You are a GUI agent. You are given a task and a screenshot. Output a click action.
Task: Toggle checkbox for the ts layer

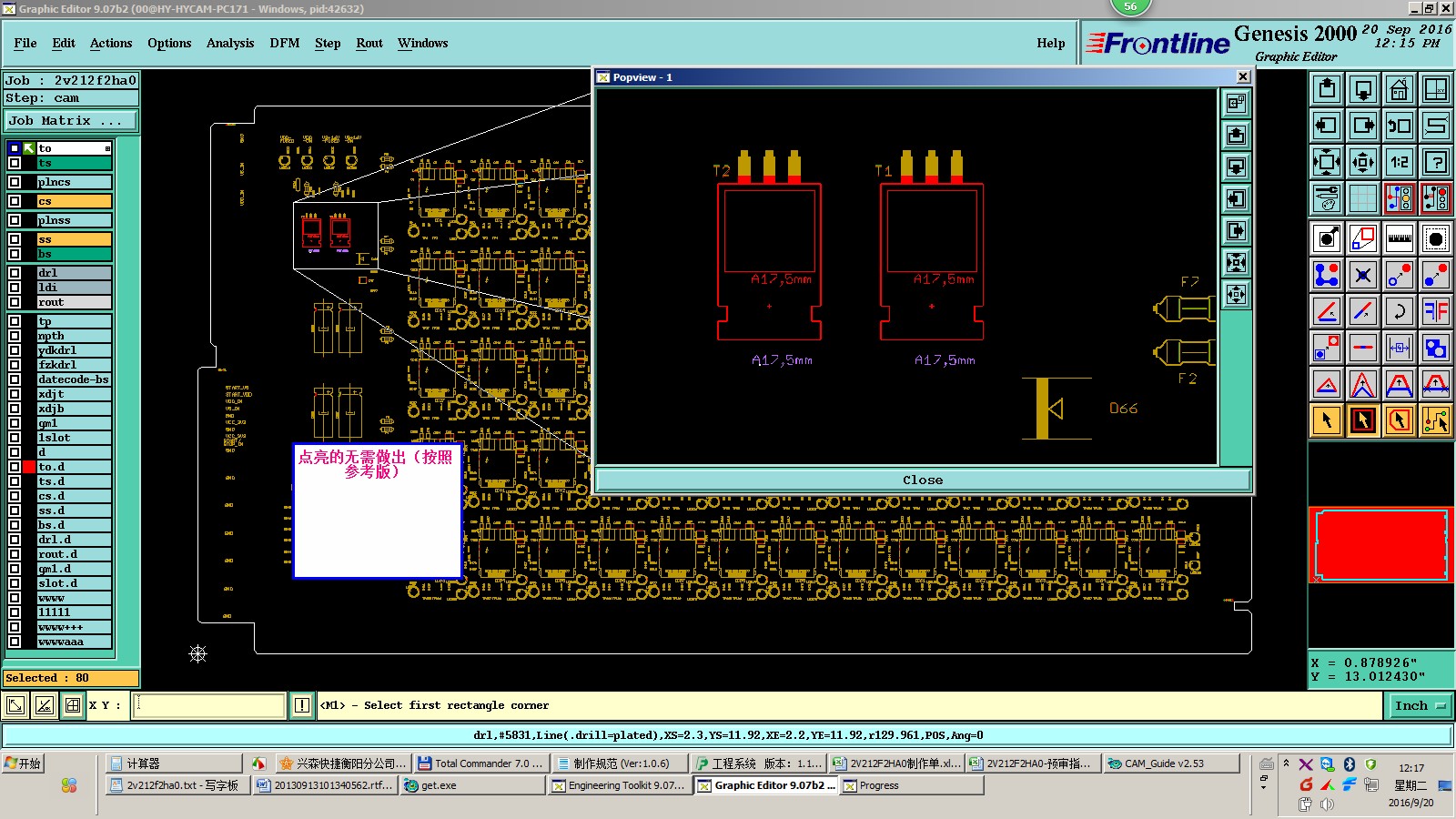point(15,163)
